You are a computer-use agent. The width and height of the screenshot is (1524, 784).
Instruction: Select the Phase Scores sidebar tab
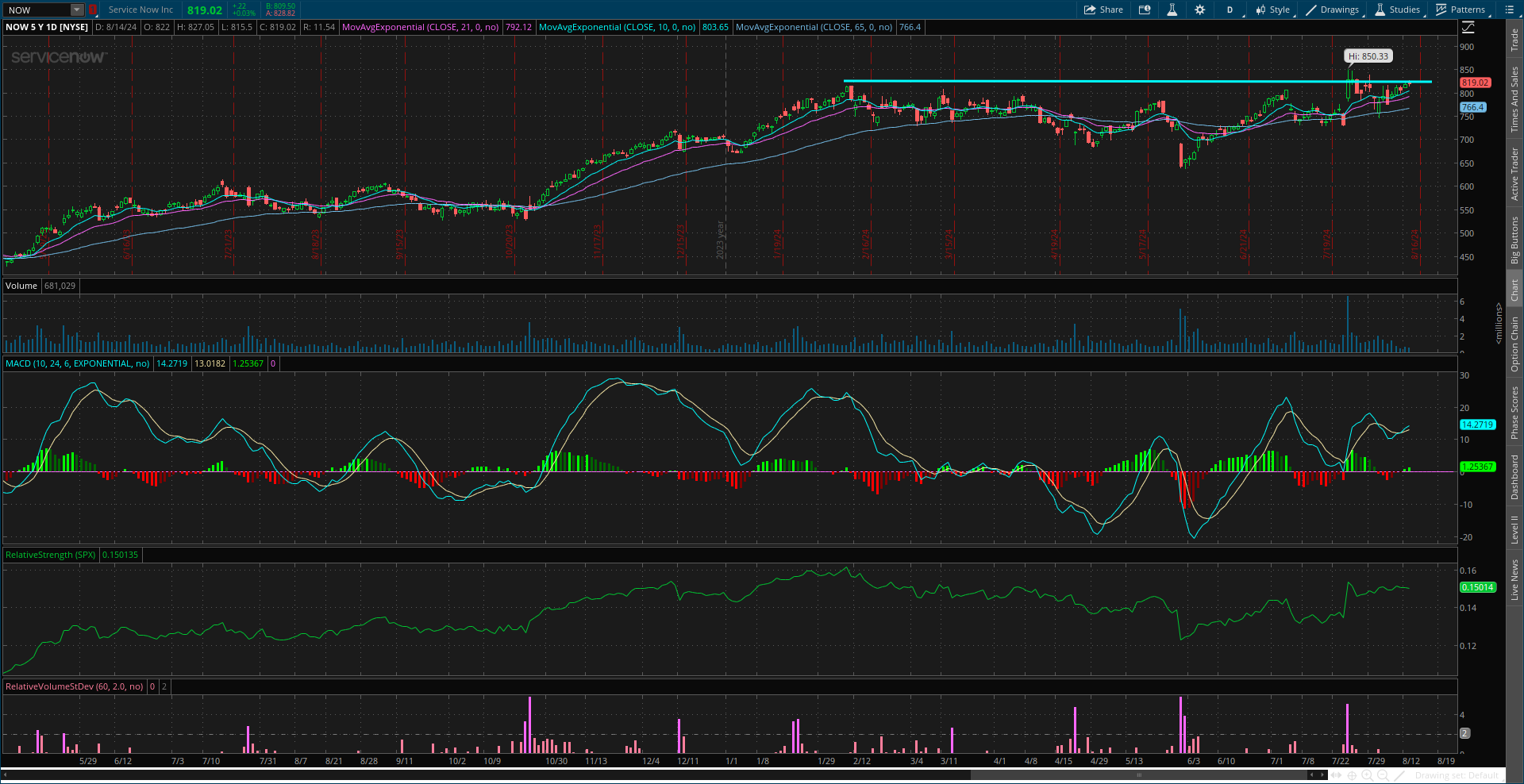pos(1514,413)
